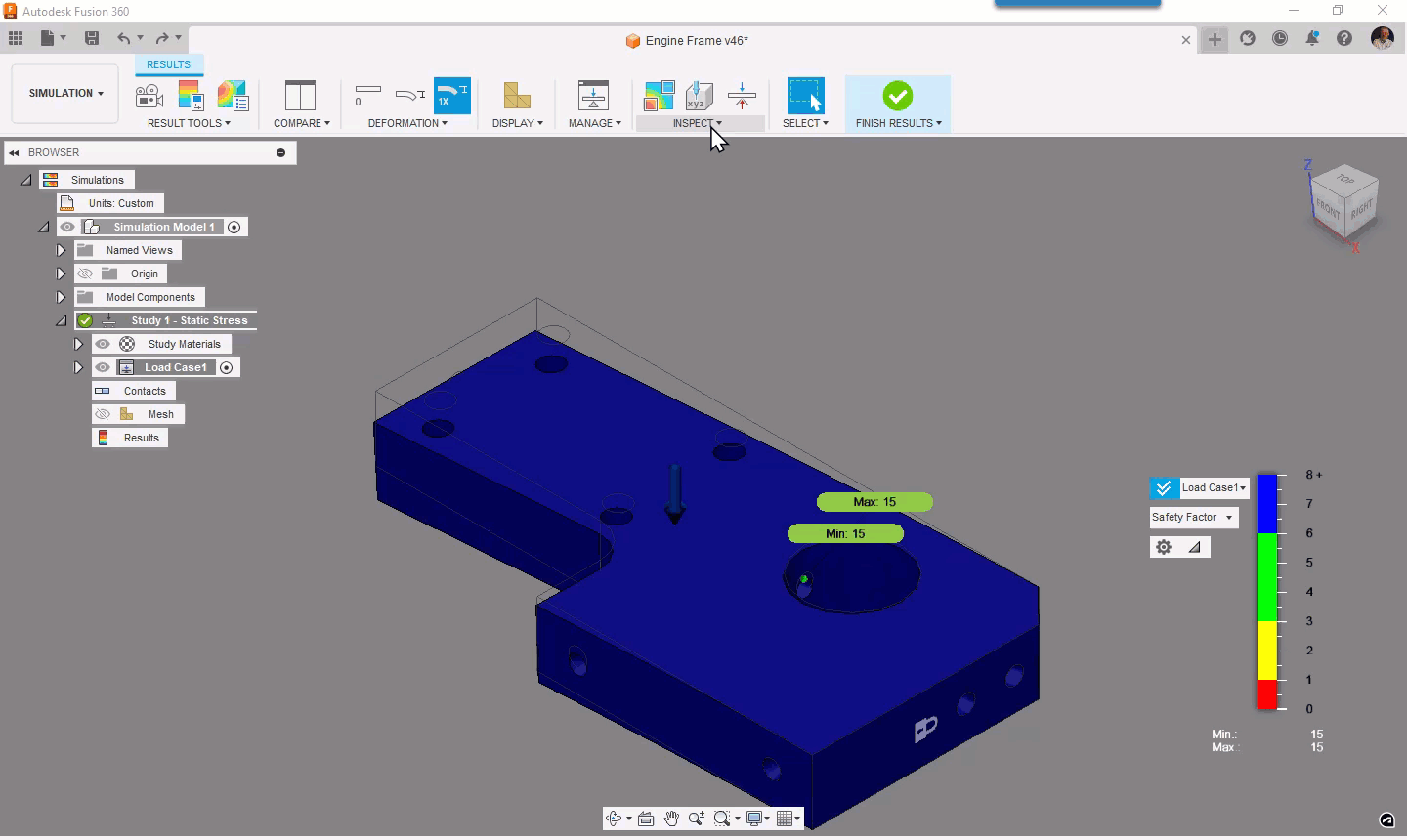
Task: Select the Legend settings icon near the color bar
Action: [1163, 547]
